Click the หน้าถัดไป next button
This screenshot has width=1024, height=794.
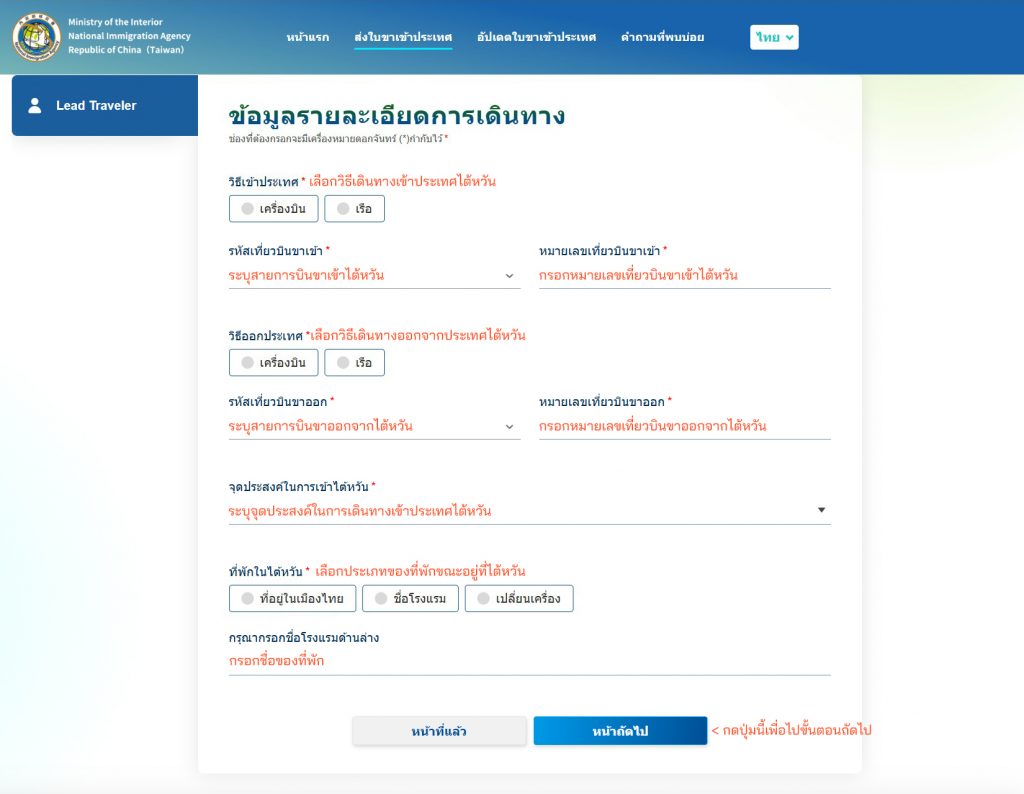click(x=620, y=731)
